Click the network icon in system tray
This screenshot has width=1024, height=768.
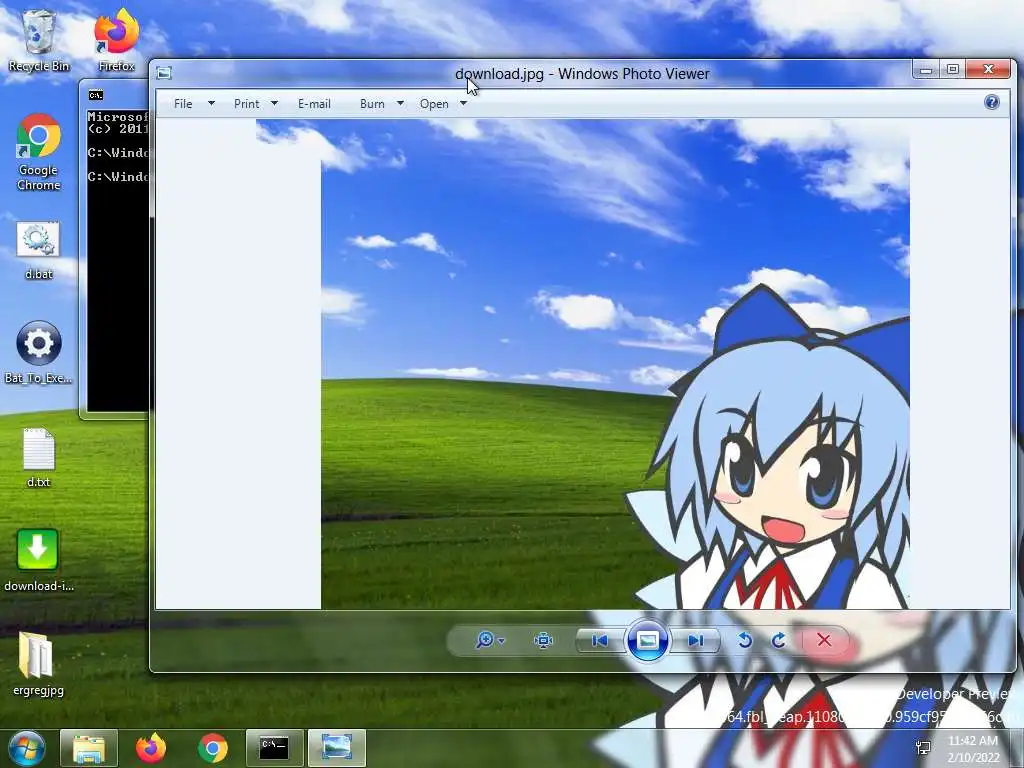(923, 748)
